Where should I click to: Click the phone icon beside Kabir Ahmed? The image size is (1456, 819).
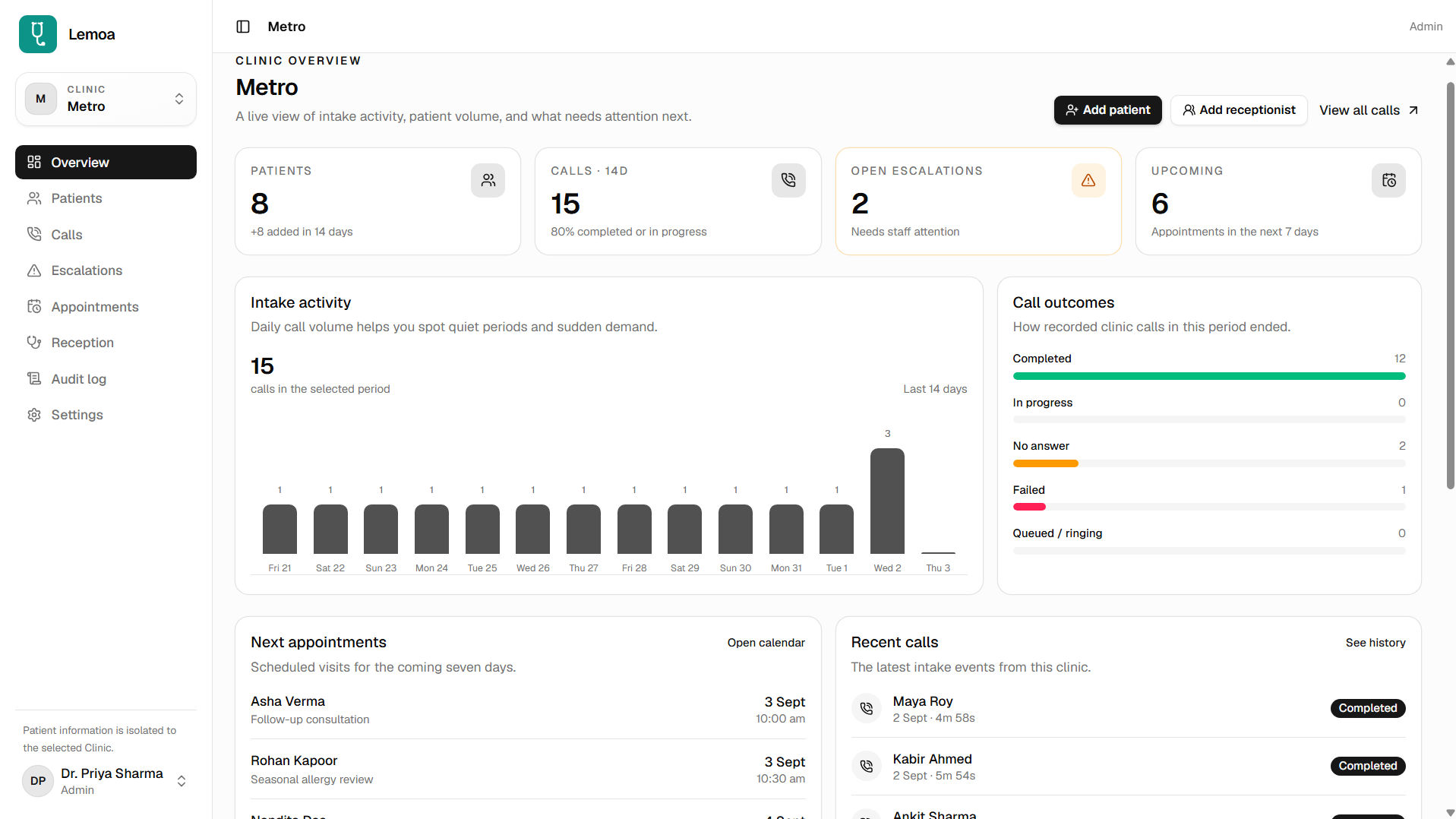point(867,766)
